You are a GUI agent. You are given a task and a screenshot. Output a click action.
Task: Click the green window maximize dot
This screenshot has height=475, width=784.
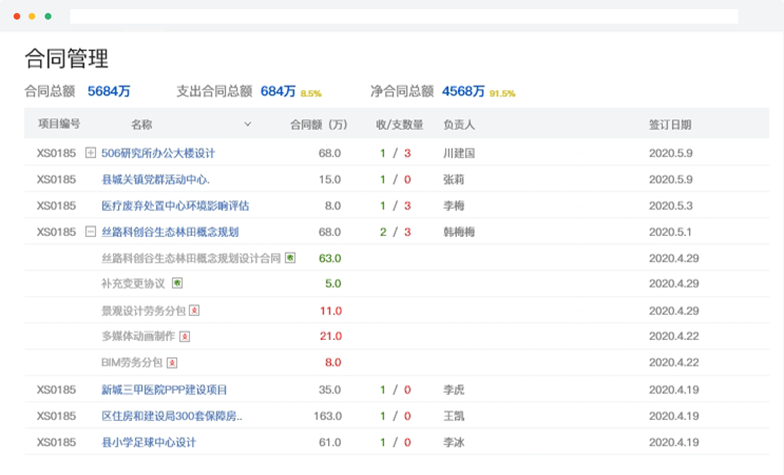tap(48, 16)
